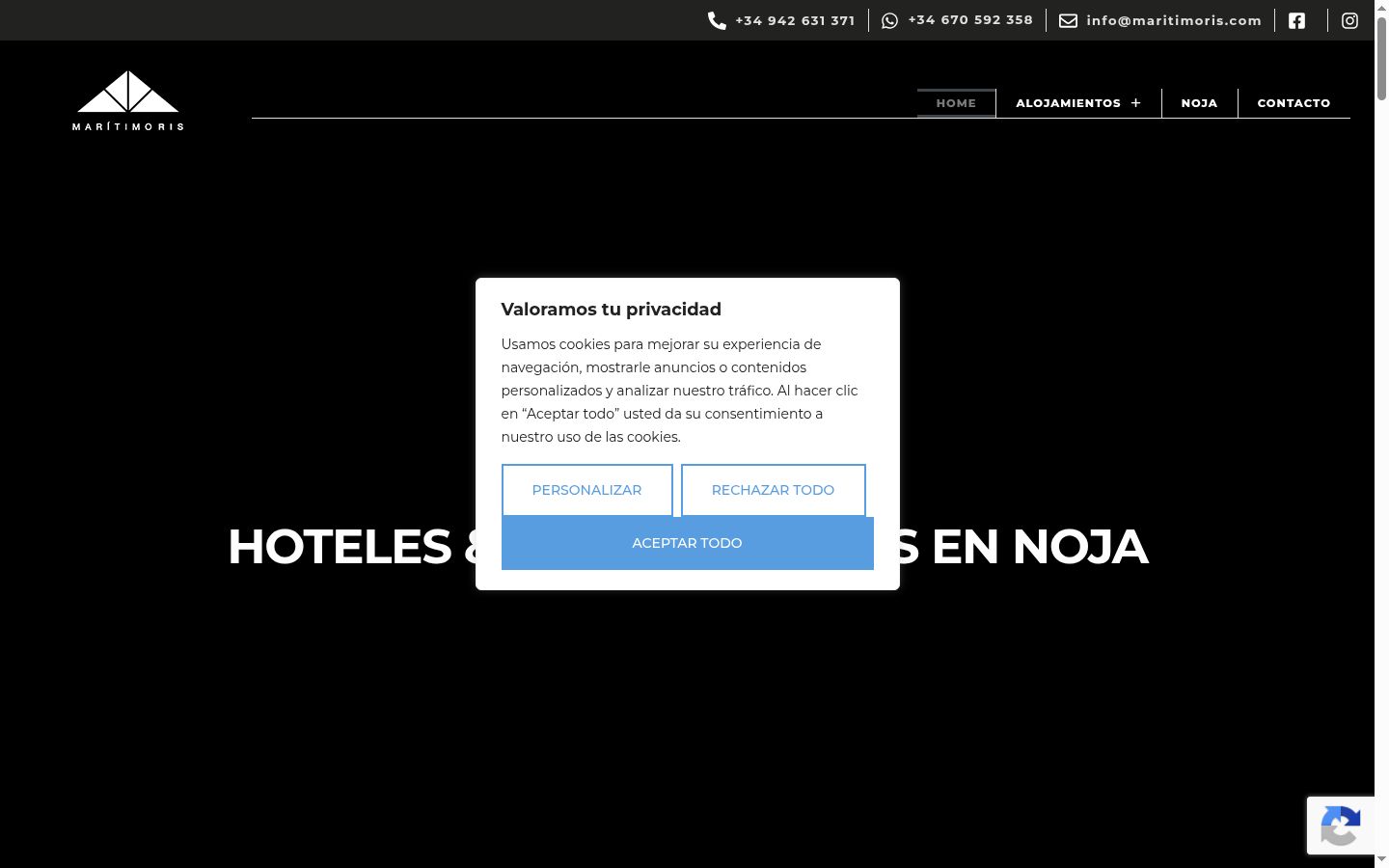The image size is (1389, 868).
Task: Open the Instagram profile icon
Action: pos(1349,20)
